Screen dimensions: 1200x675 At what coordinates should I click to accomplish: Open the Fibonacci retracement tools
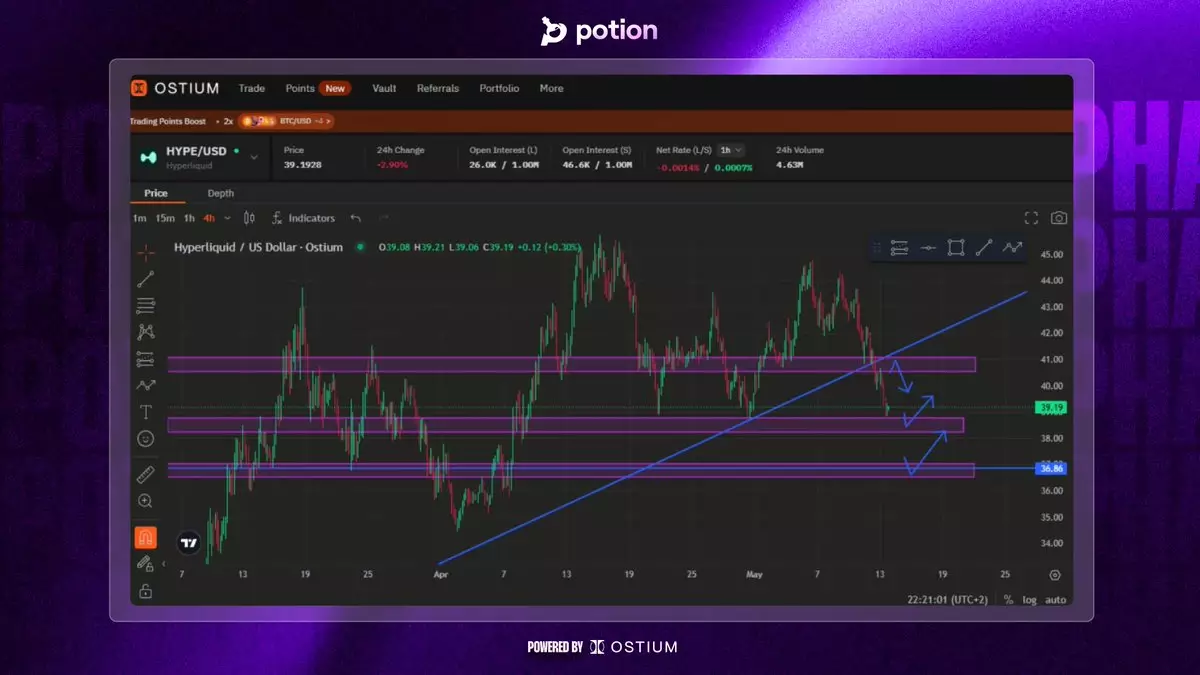[146, 305]
